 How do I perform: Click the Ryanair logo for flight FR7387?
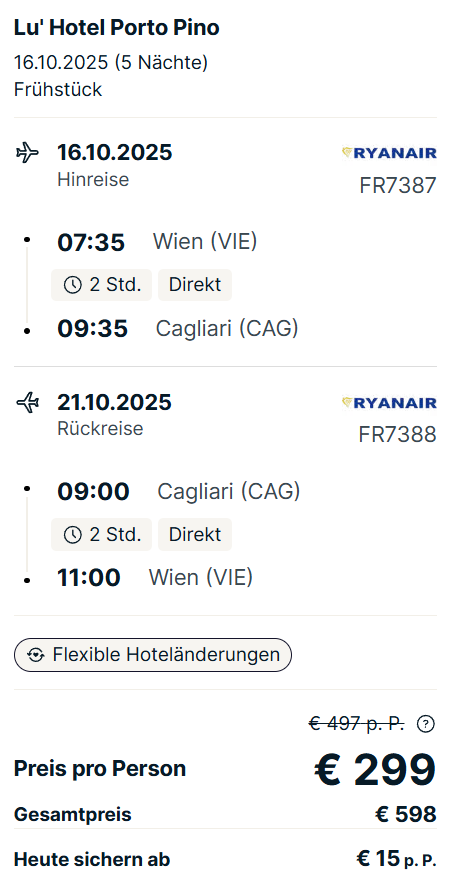point(389,153)
